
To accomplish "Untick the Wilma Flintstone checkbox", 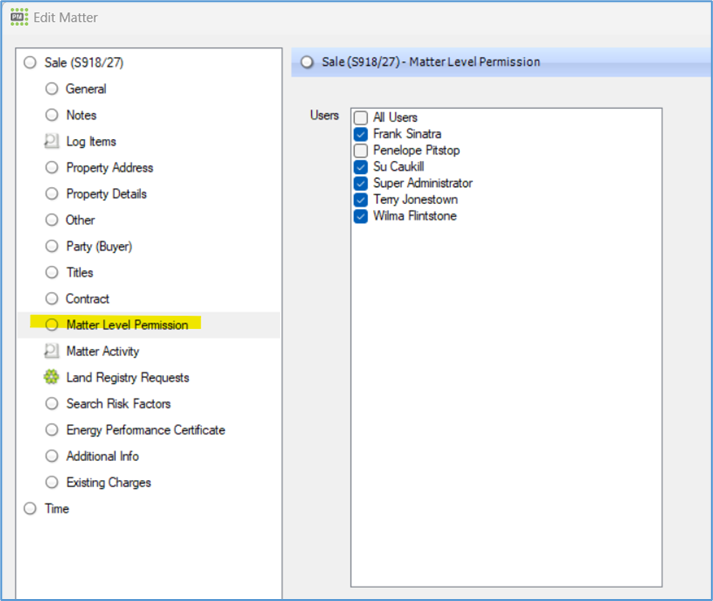I will click(x=361, y=216).
